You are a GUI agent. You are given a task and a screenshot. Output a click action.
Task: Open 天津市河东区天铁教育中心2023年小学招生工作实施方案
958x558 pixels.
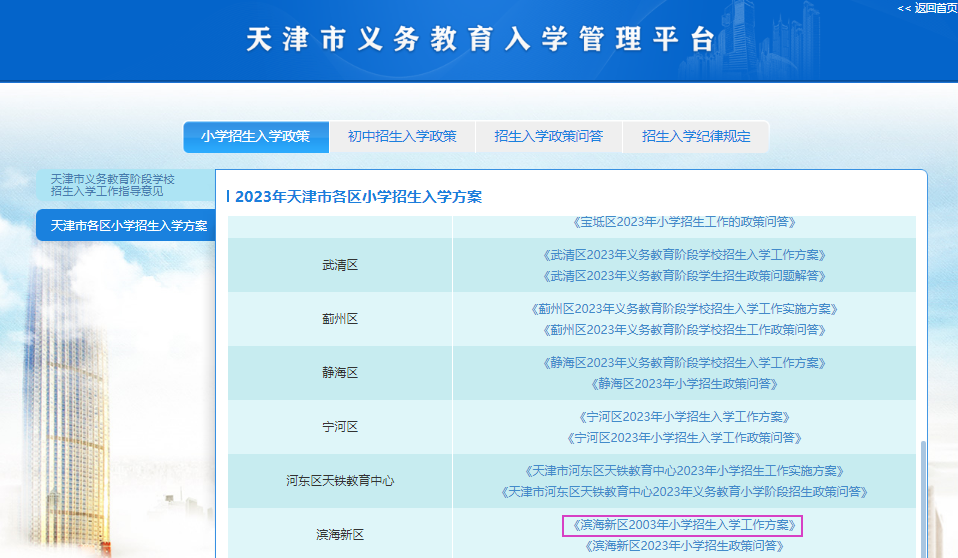pyautogui.click(x=684, y=471)
